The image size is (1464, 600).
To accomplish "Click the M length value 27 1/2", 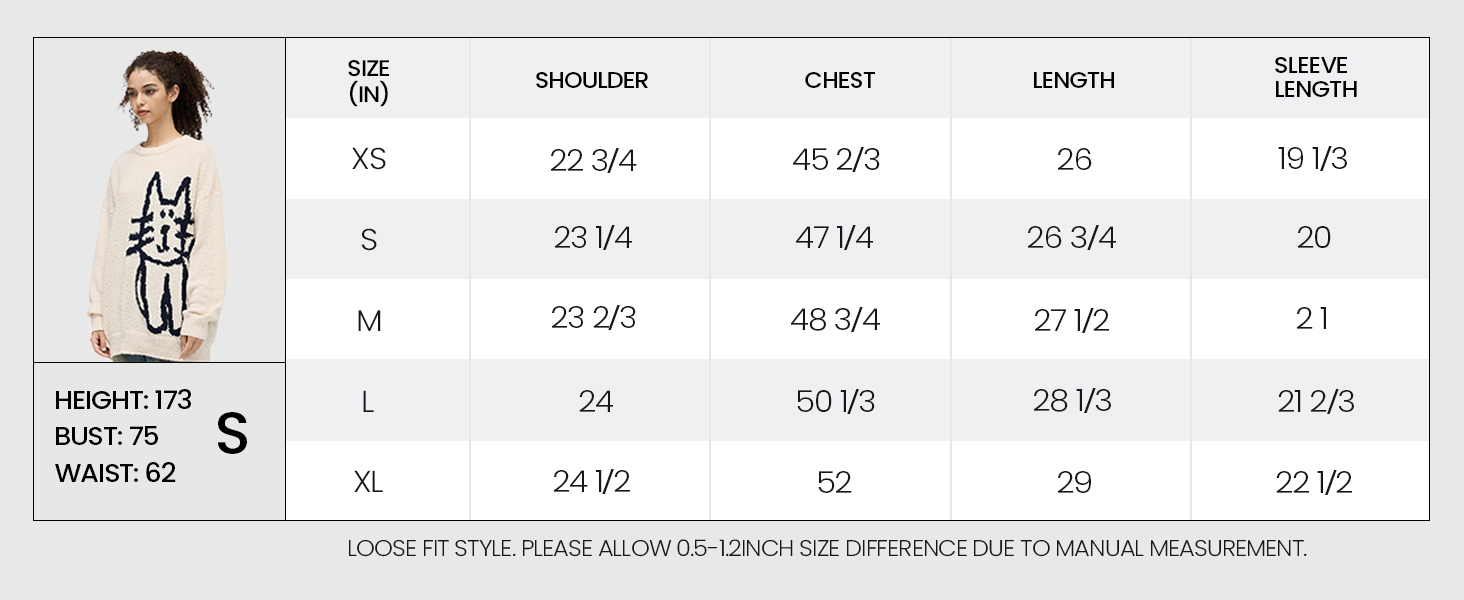I will [1072, 320].
